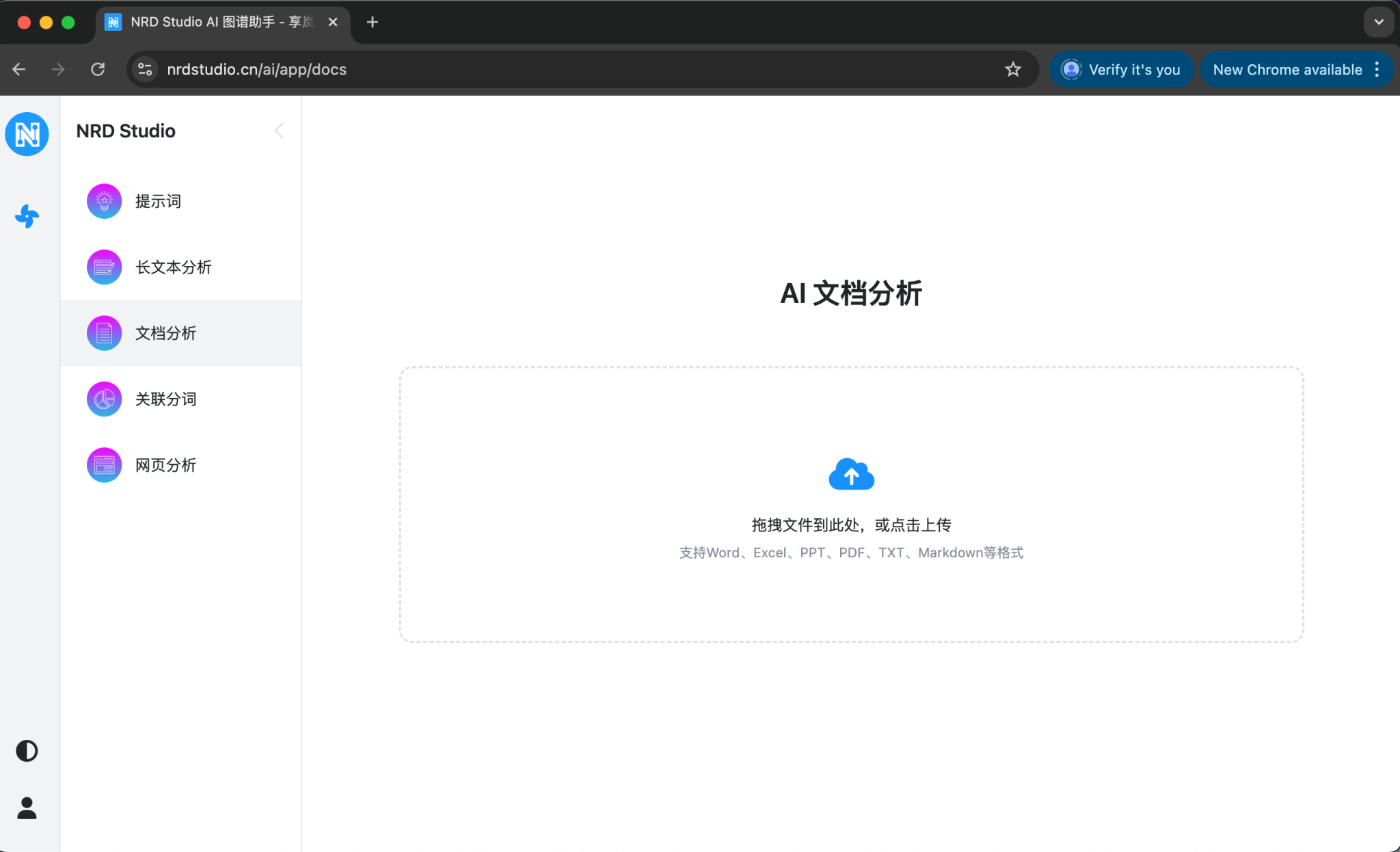Viewport: 1400px width, 852px height.
Task: Toggle the dark/light theme icon
Action: (27, 751)
